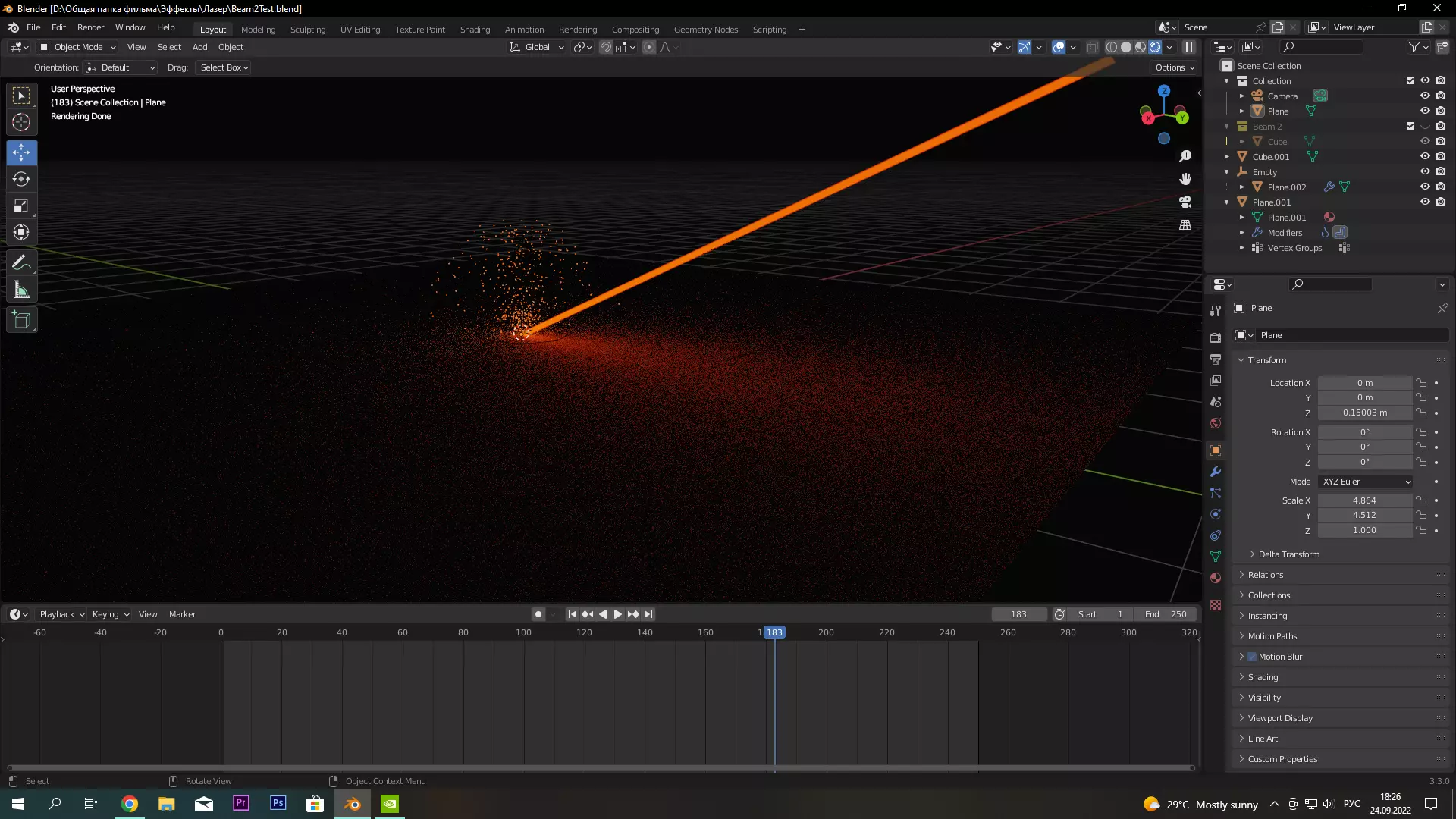Switch to the Shading workspace tab
This screenshot has width=1456, height=819.
(475, 30)
